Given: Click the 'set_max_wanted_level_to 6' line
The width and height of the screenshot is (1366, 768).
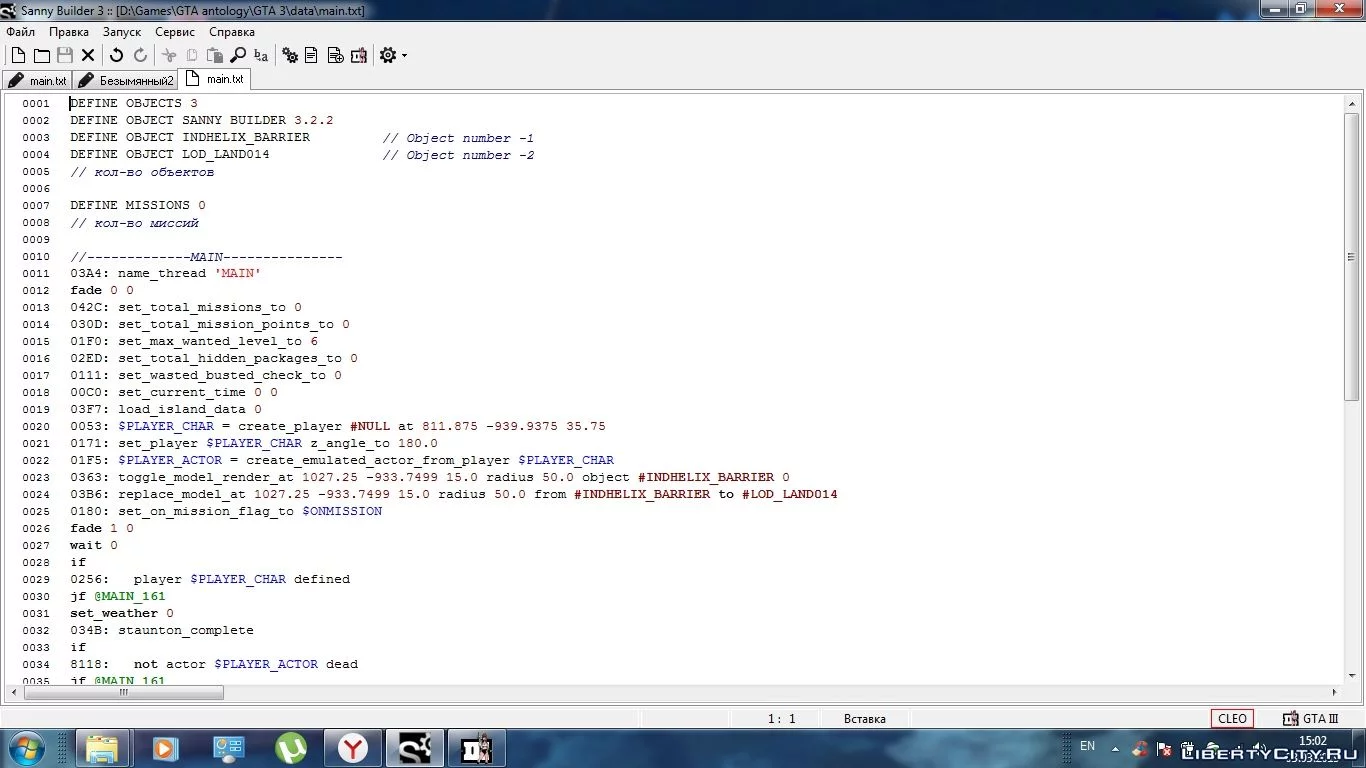Looking at the screenshot, I should [x=194, y=341].
